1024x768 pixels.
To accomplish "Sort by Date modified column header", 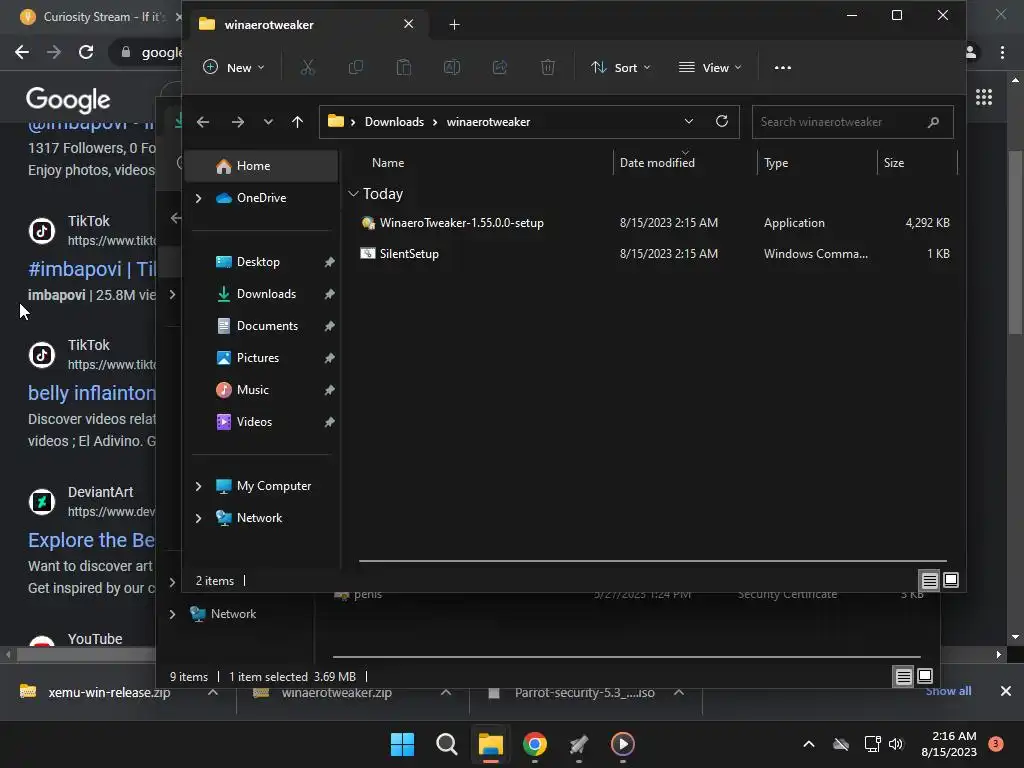I will [657, 163].
